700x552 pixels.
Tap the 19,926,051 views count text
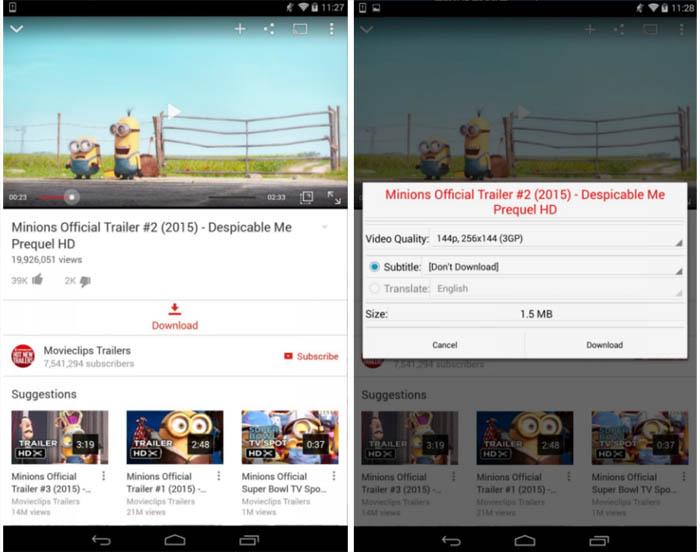pyautogui.click(x=46, y=259)
